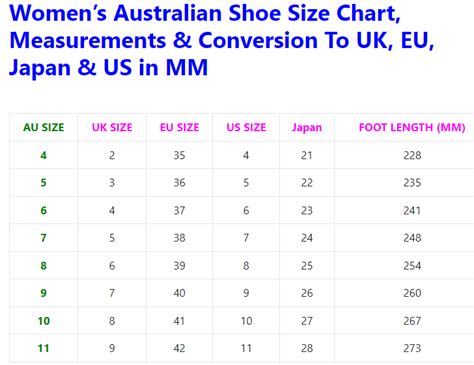Select foot length cell 241
Image resolution: width=474 pixels, height=365 pixels.
(x=412, y=211)
